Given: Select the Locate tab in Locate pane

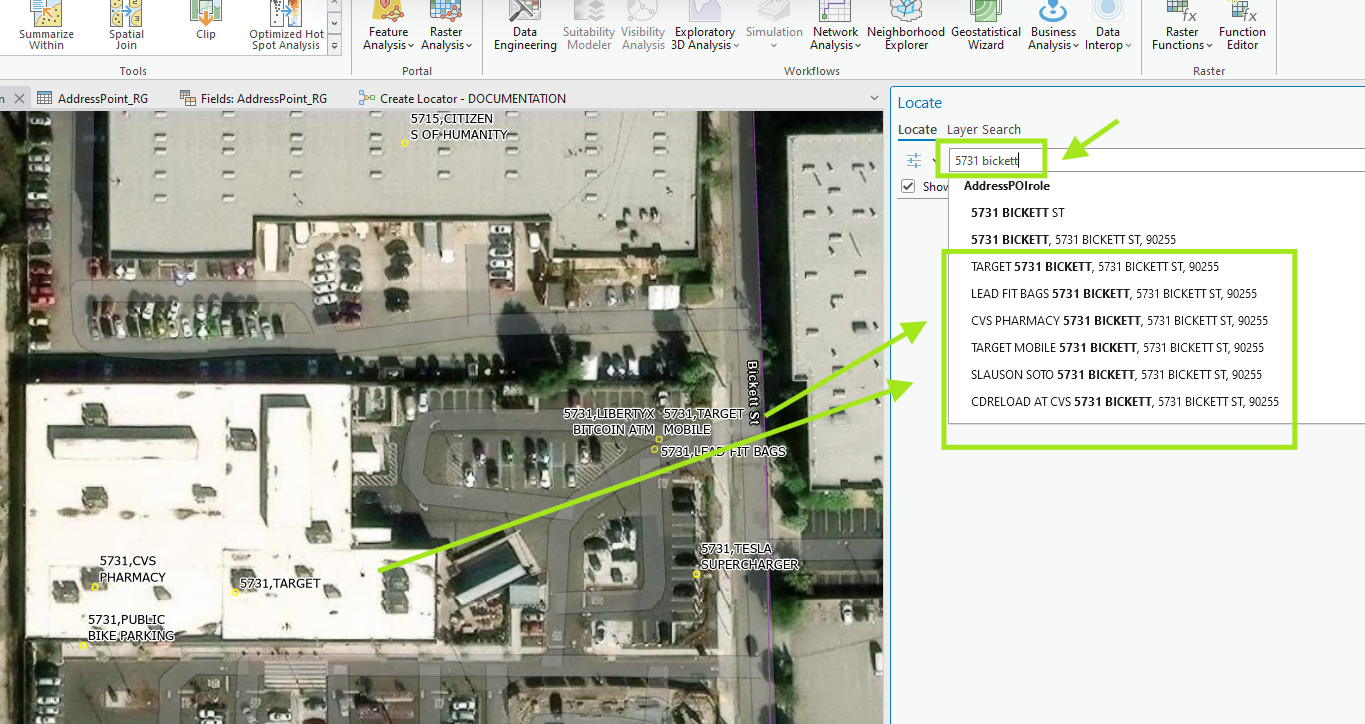Looking at the screenshot, I should (x=917, y=129).
